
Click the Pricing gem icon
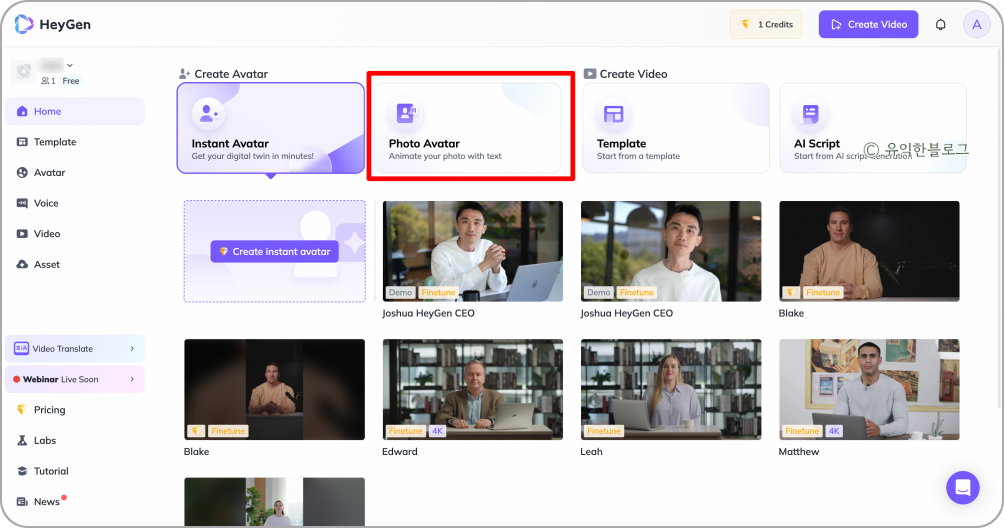22,410
